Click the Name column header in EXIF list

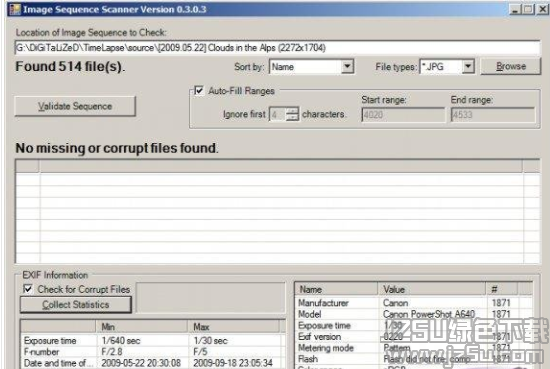click(x=337, y=289)
